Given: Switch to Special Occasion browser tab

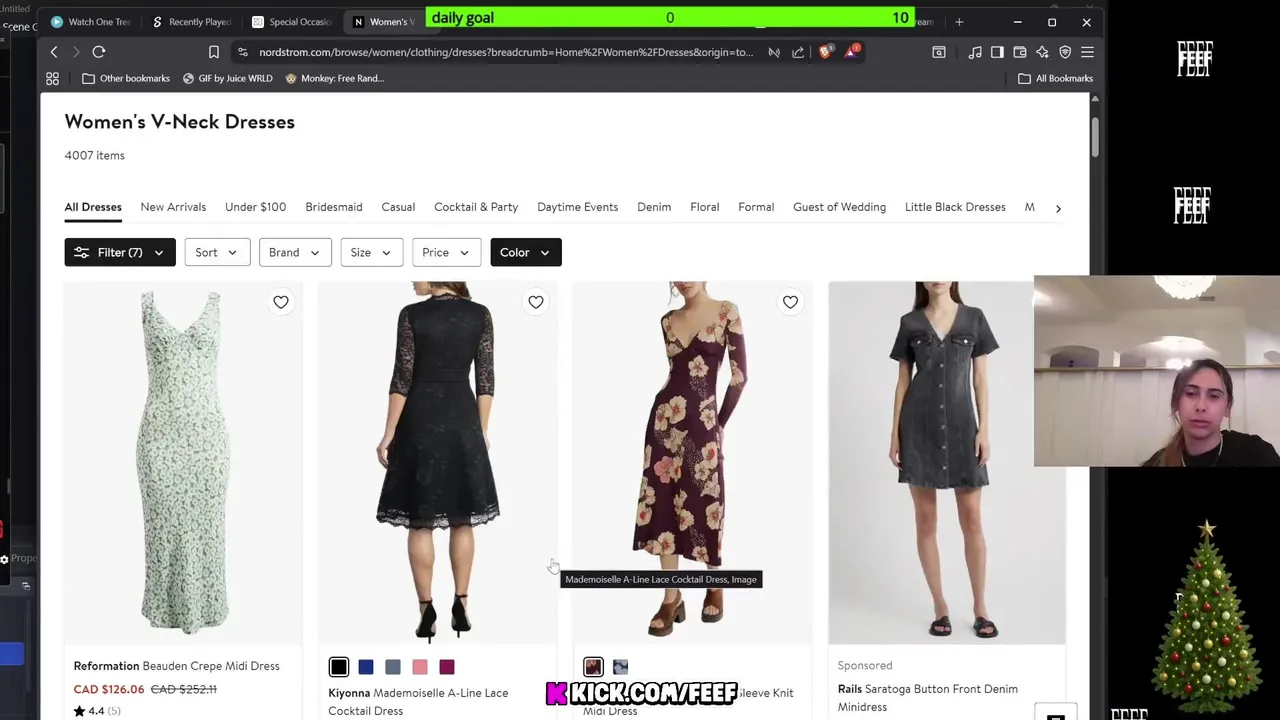Looking at the screenshot, I should (291, 22).
